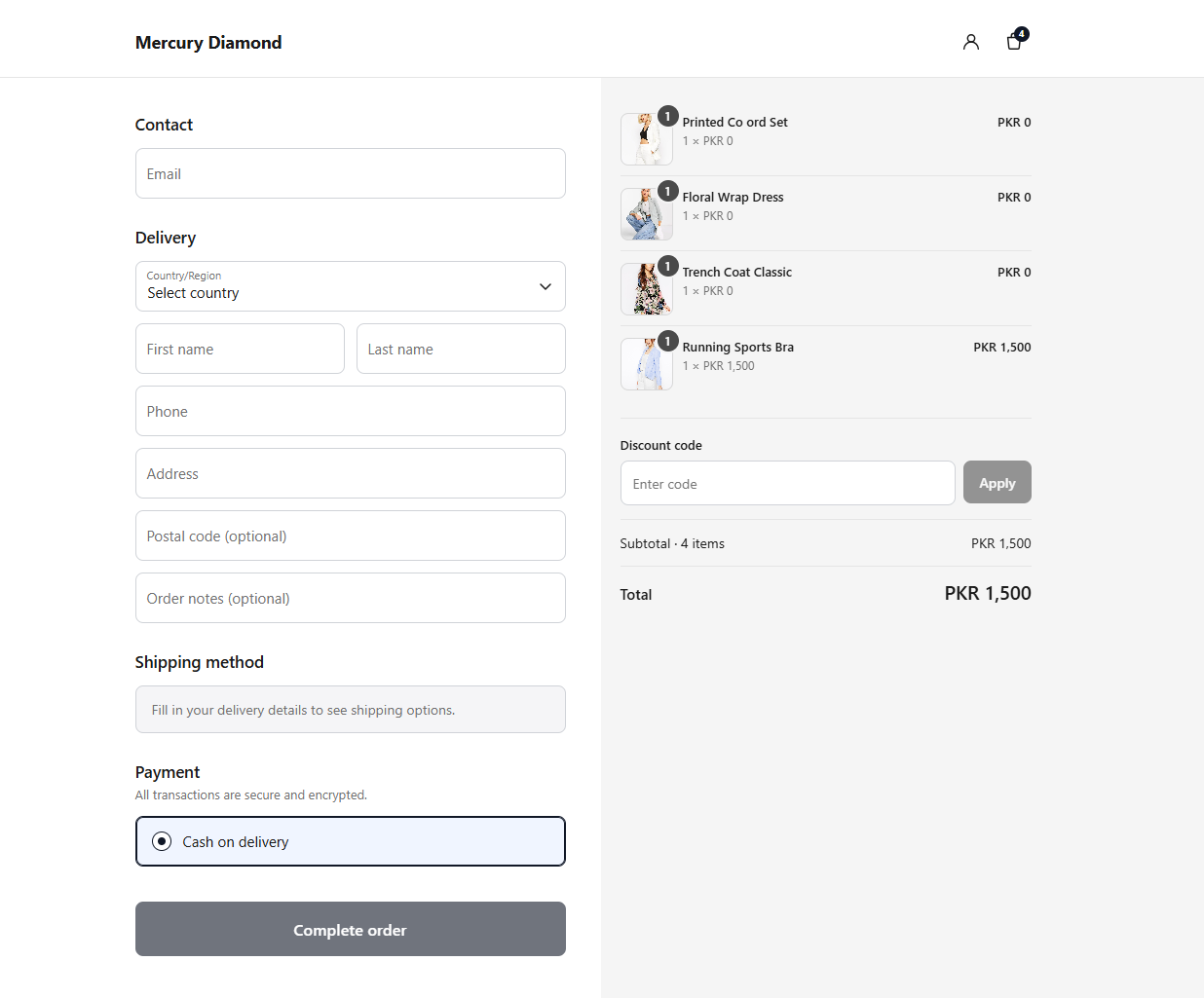Open the shopping bag cart icon

[1014, 41]
